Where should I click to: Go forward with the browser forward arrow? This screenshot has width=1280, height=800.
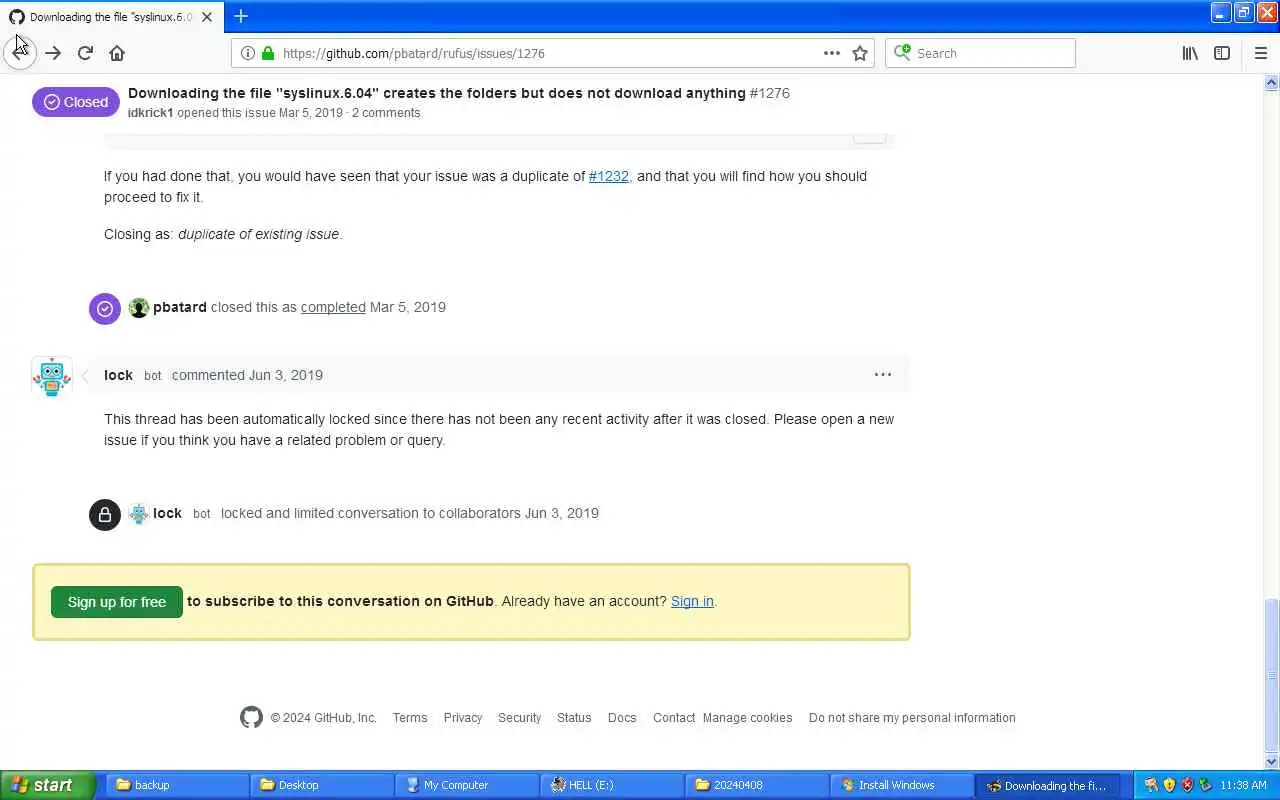click(x=53, y=53)
